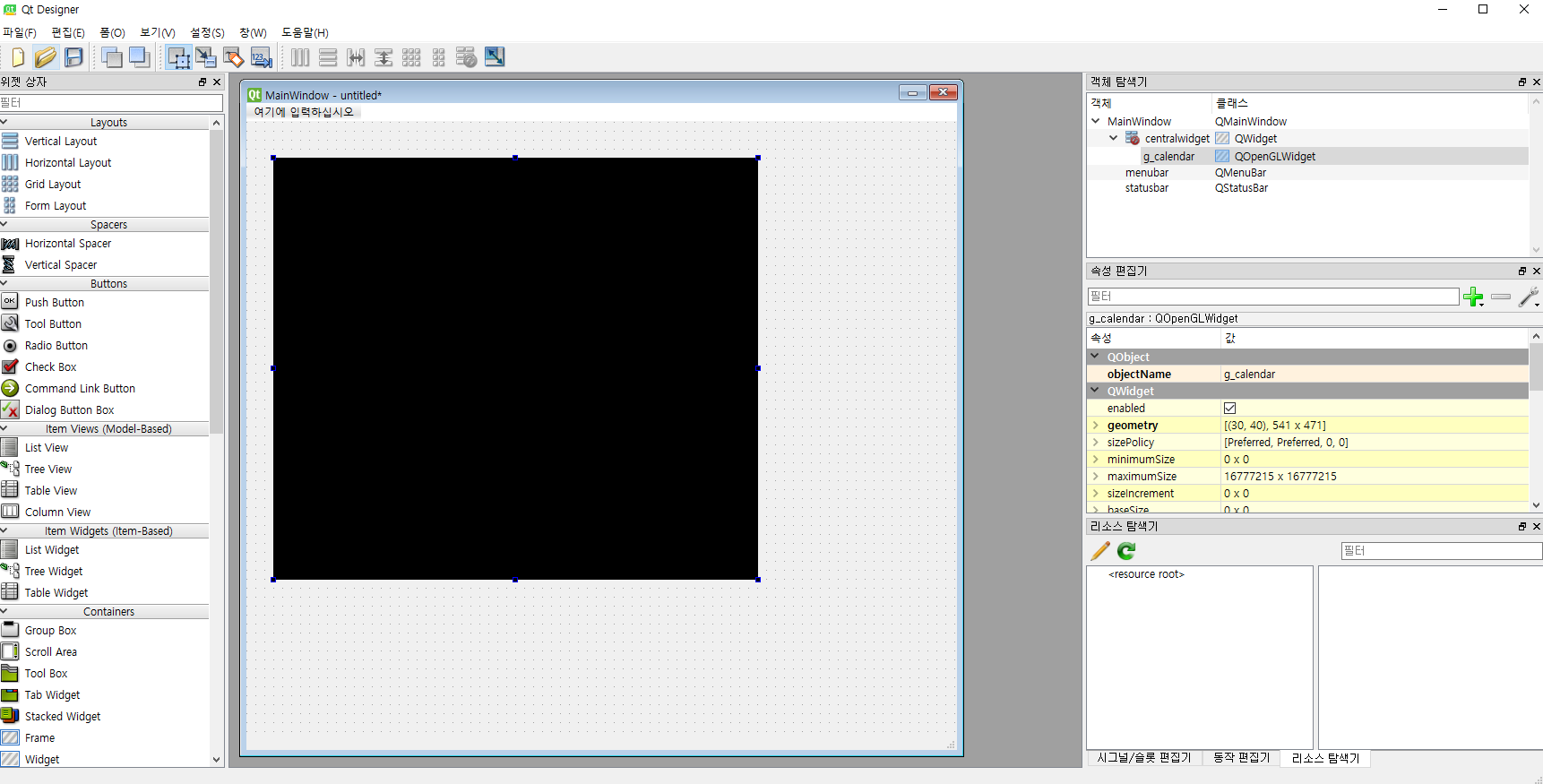The image size is (1543, 784).
Task: Switch to 시그널/슬롯 편집기 tab
Action: [1144, 758]
